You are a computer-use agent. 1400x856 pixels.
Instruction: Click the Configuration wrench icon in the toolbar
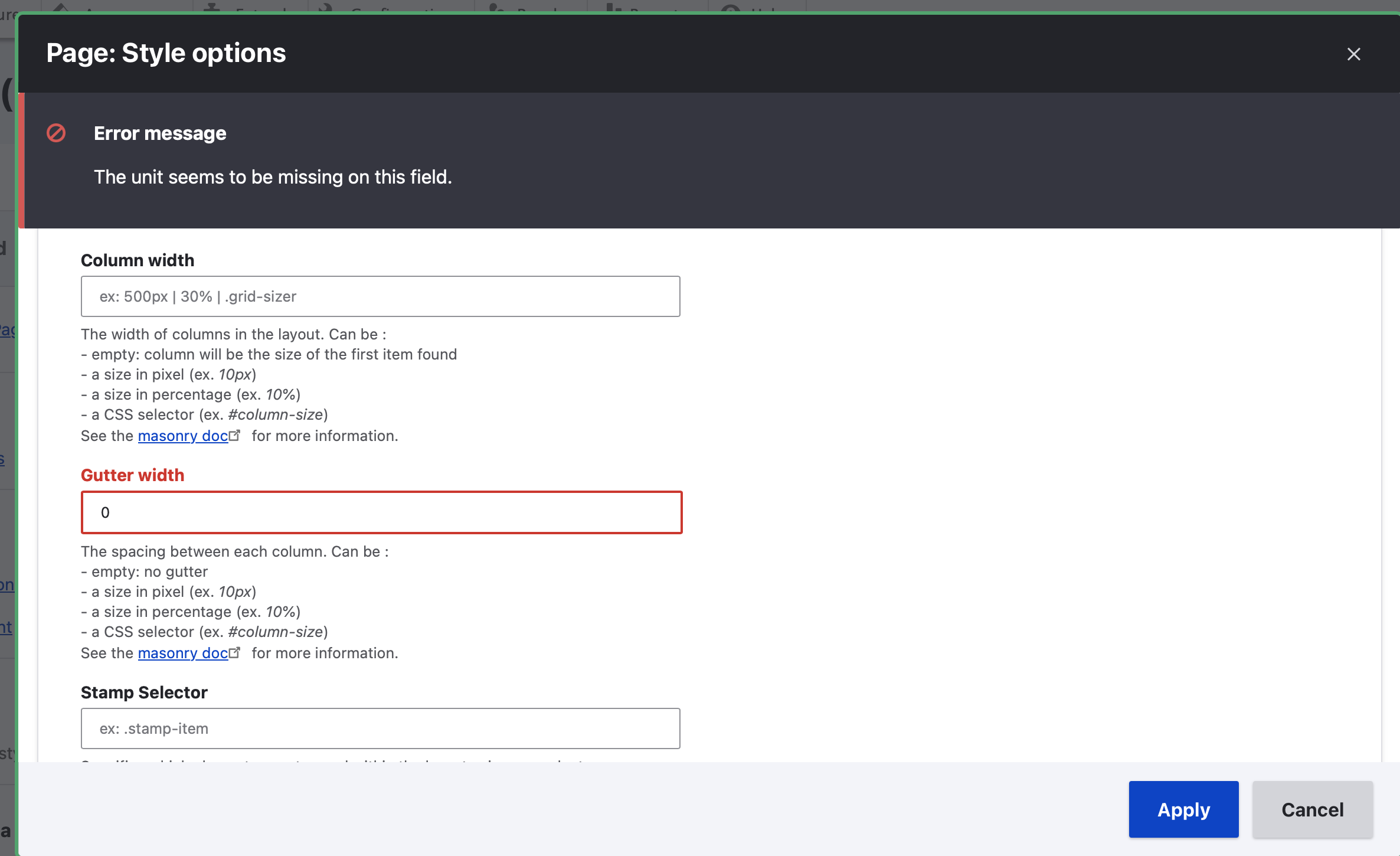click(326, 7)
